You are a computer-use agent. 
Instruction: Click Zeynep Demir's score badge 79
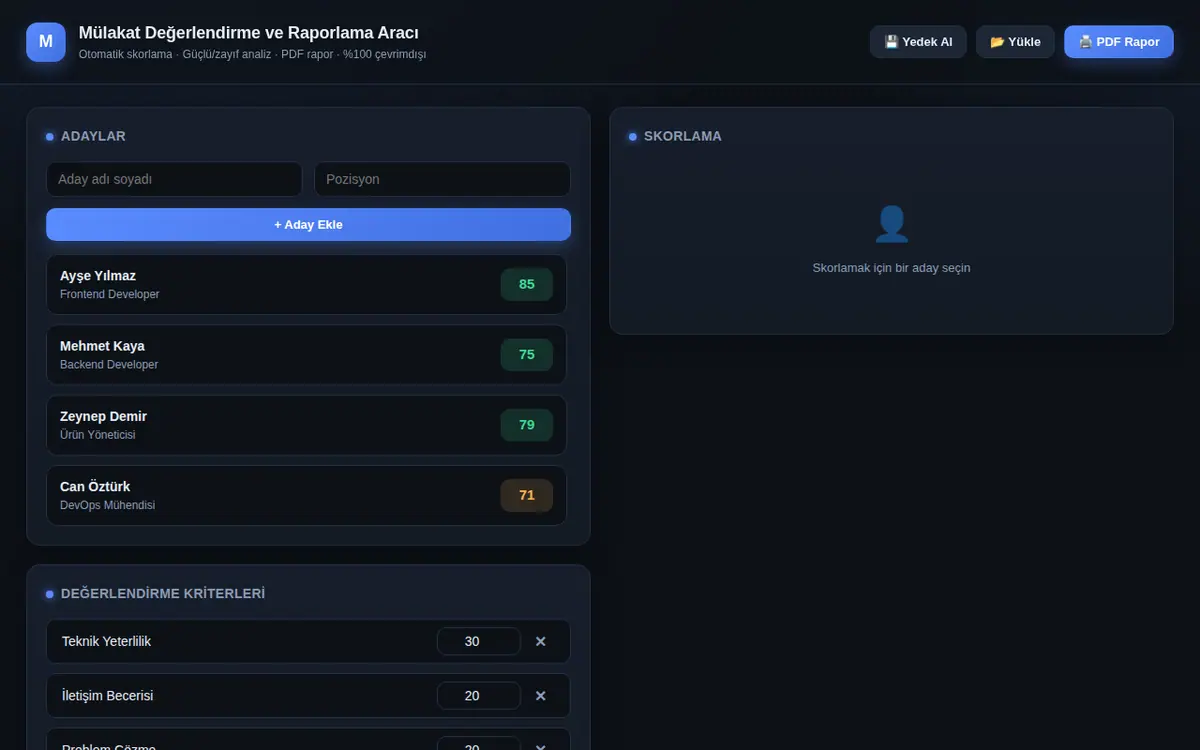[527, 425]
